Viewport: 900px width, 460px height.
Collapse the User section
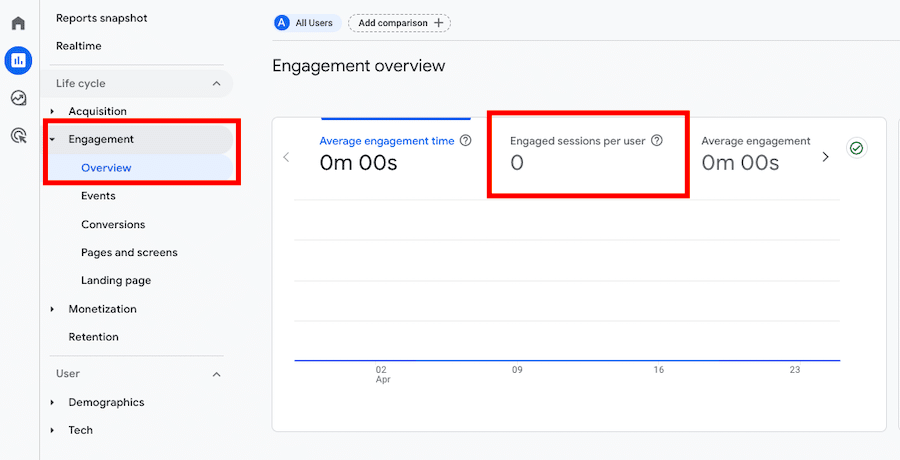[x=216, y=374]
